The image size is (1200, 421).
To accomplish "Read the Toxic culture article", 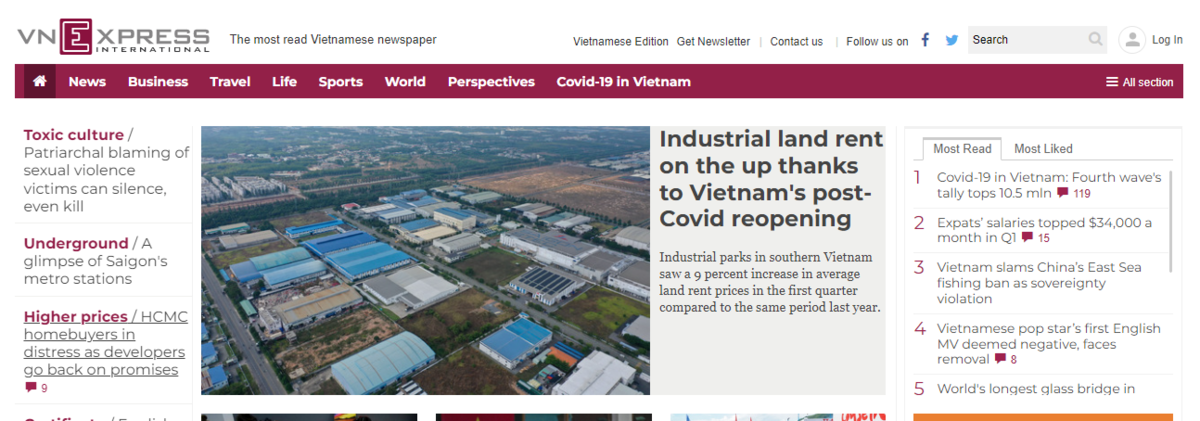I will pyautogui.click(x=107, y=170).
